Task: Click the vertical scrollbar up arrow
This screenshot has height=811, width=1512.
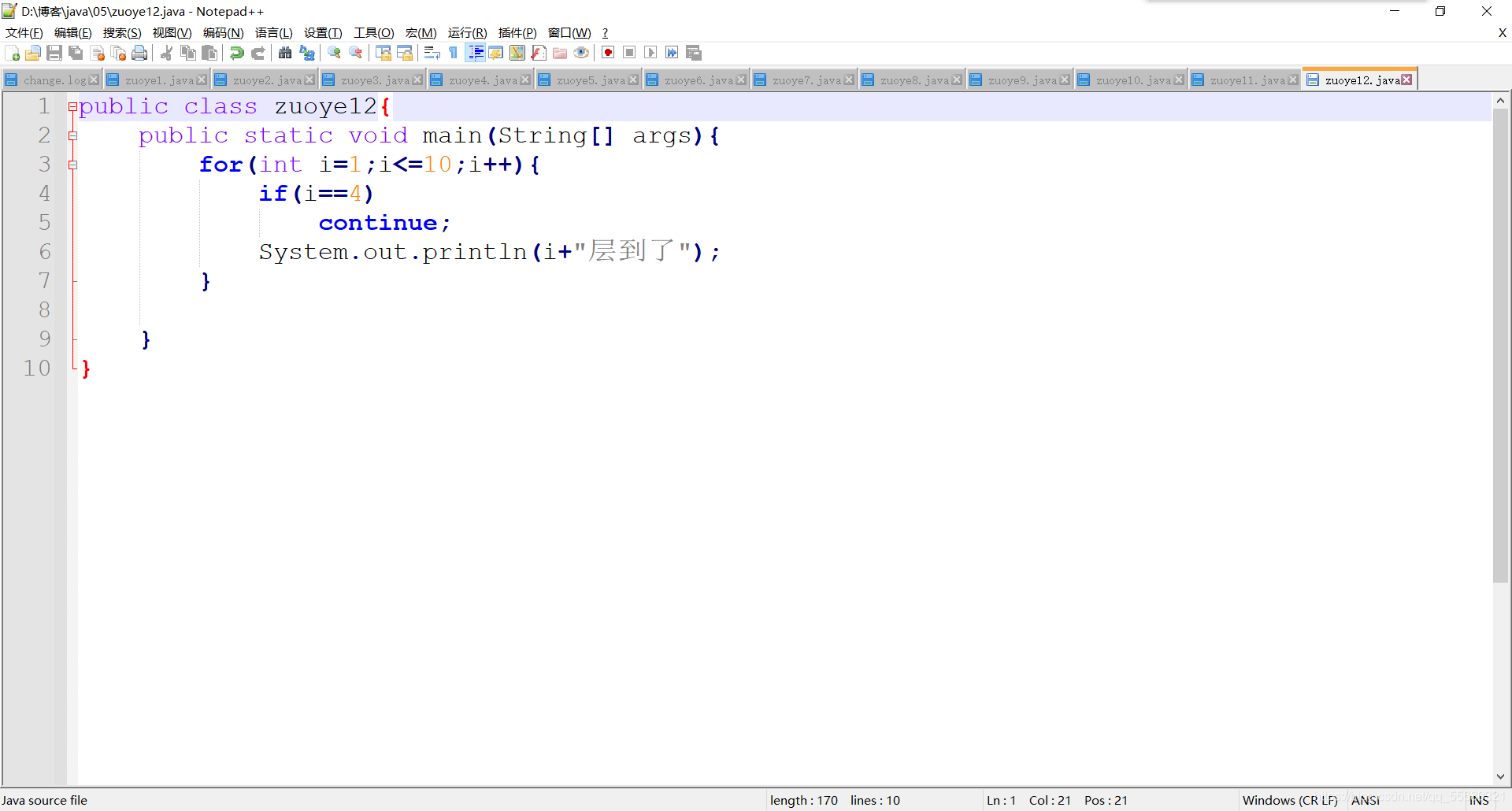Action: coord(1500,101)
